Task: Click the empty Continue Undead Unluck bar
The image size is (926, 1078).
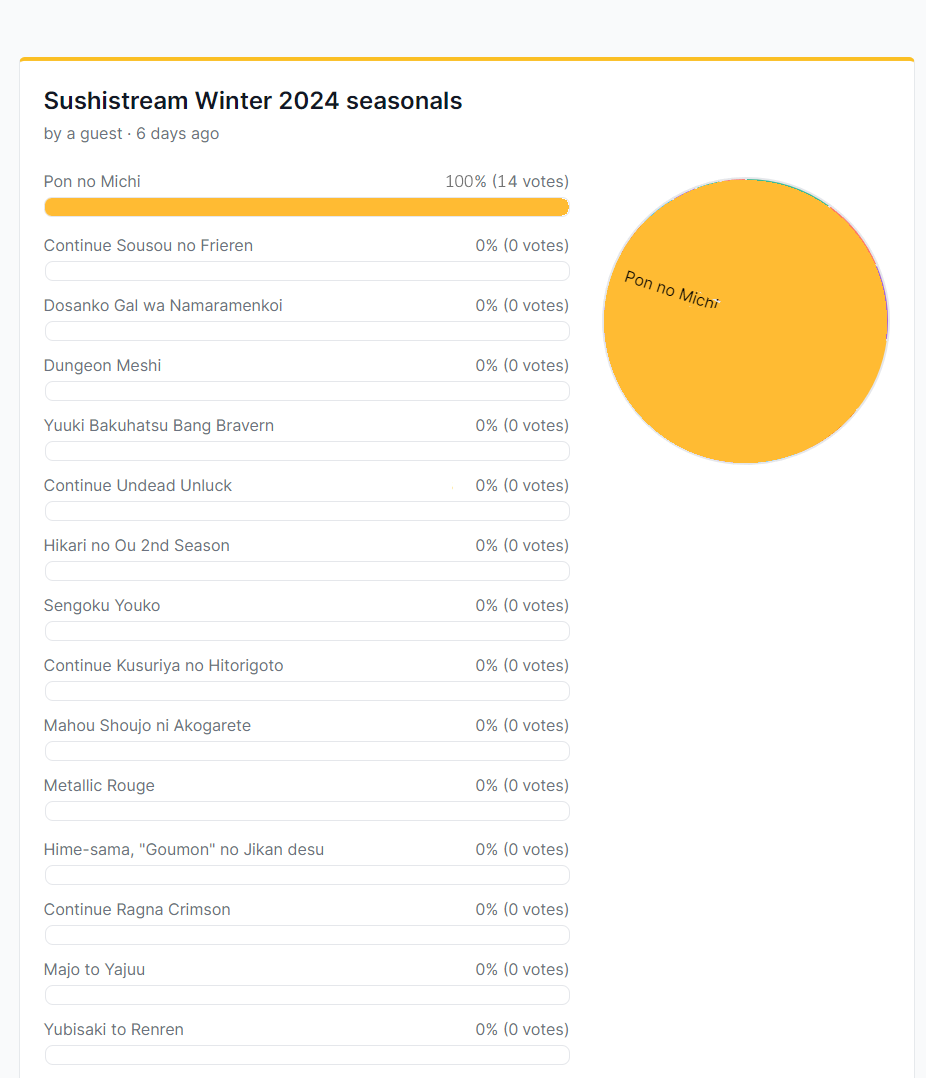Action: click(x=307, y=511)
